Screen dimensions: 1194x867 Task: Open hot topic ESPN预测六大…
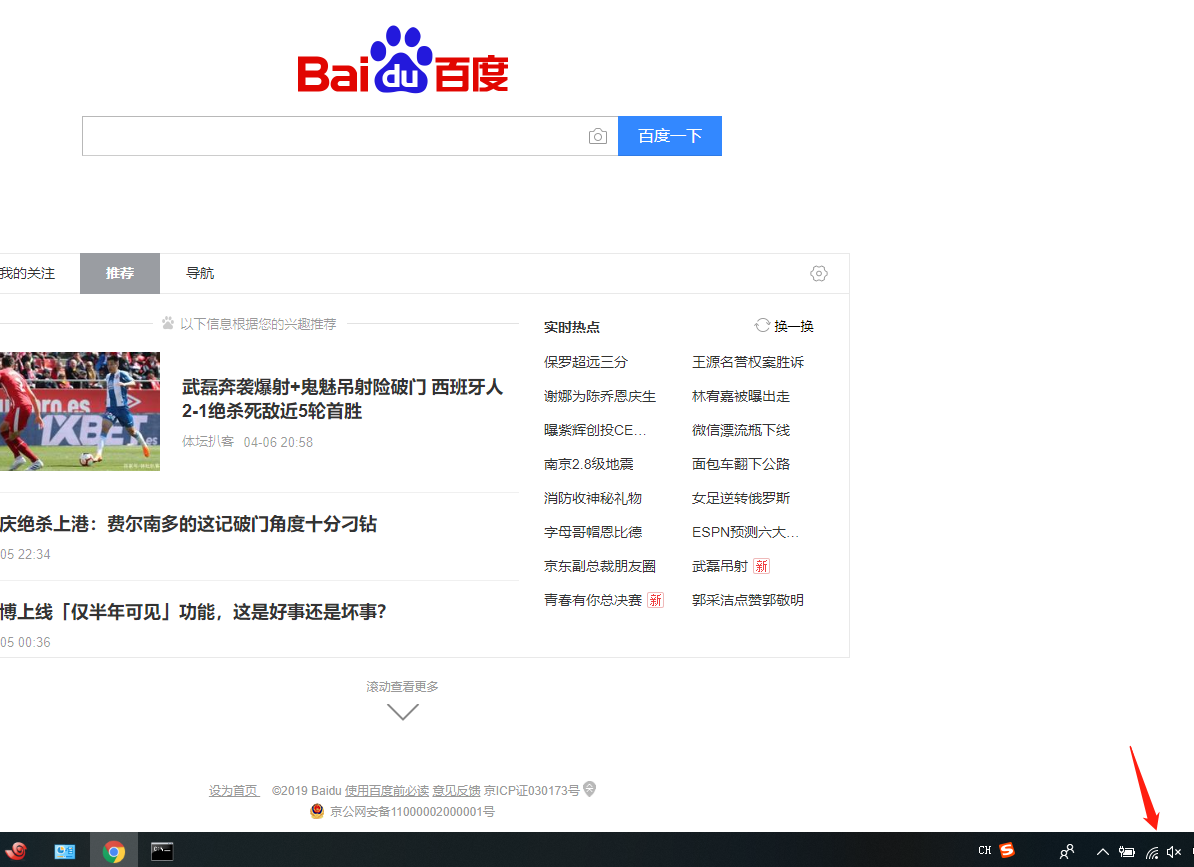745,532
